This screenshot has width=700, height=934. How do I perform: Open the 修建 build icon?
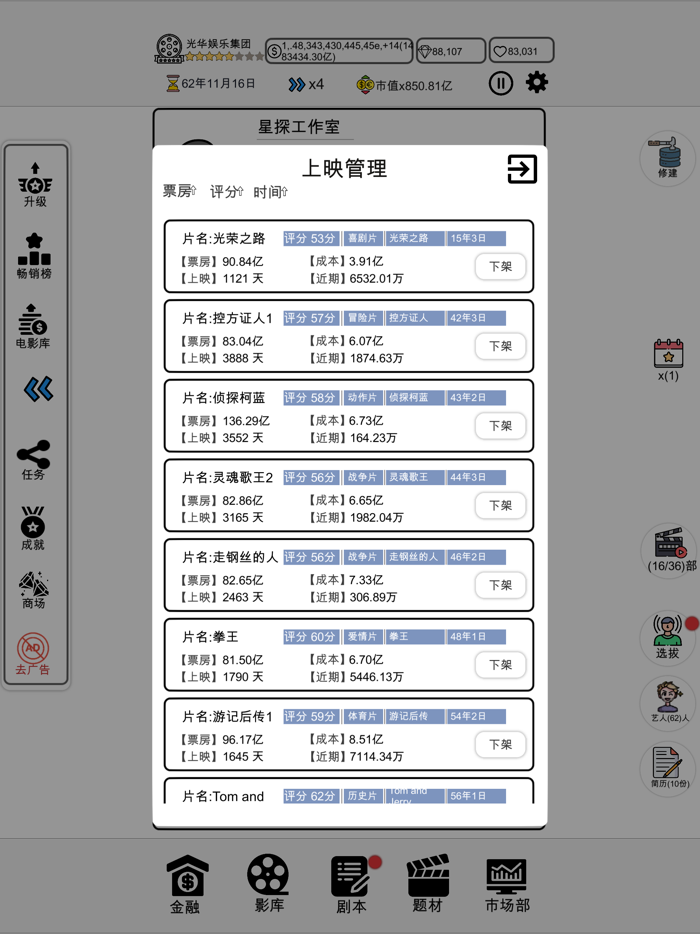tap(668, 158)
